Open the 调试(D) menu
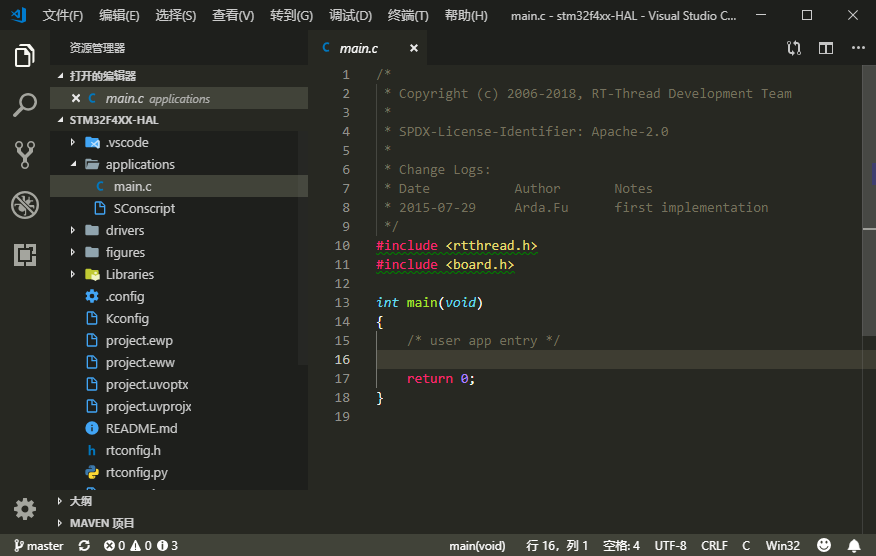This screenshot has width=876, height=556. pyautogui.click(x=350, y=16)
